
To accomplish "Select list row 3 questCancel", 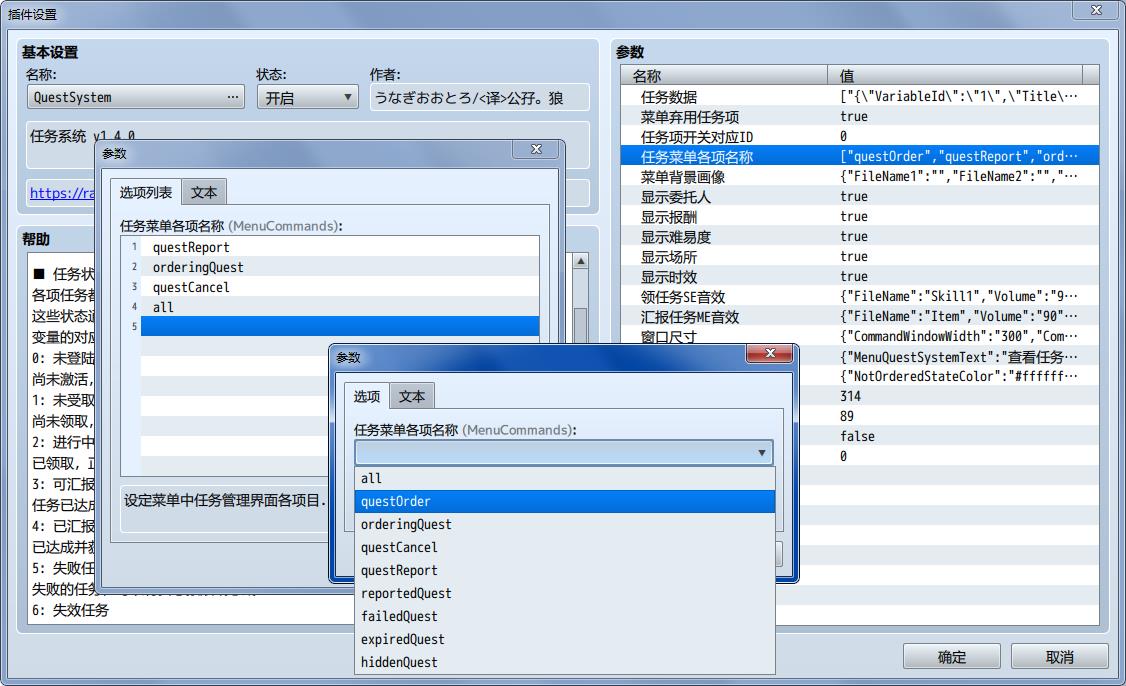I will point(340,287).
